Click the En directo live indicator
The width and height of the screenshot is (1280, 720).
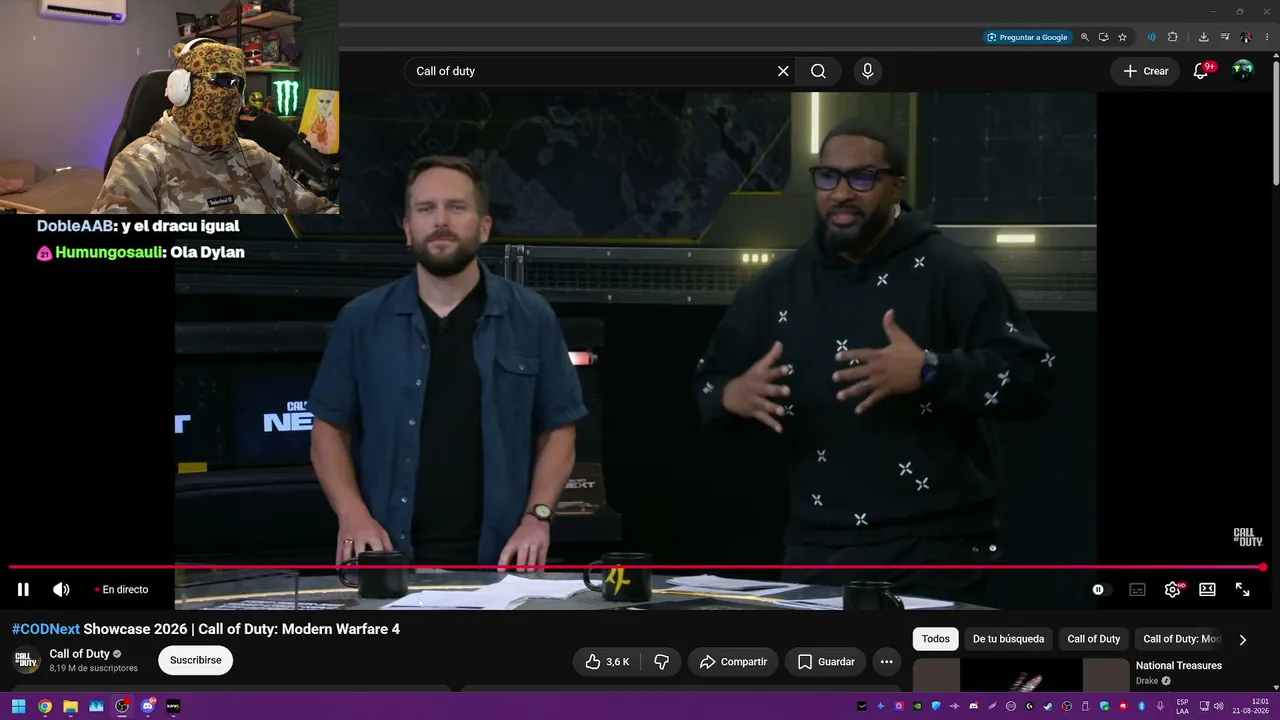(121, 590)
